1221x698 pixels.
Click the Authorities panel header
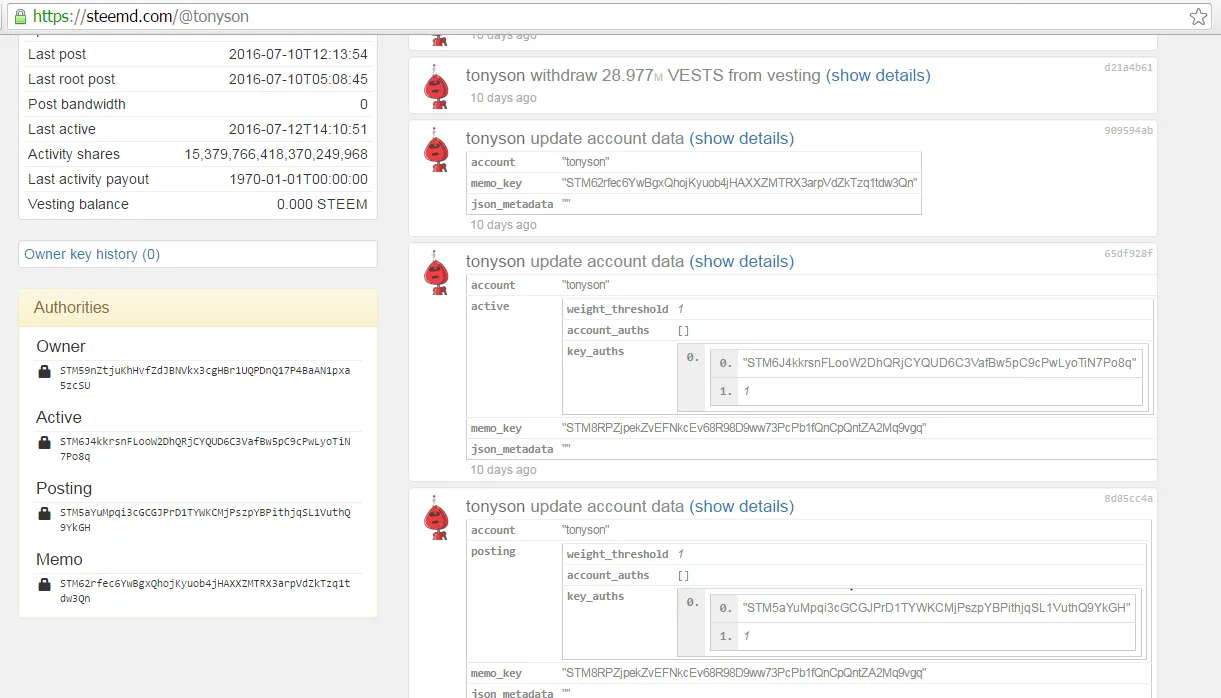click(198, 307)
